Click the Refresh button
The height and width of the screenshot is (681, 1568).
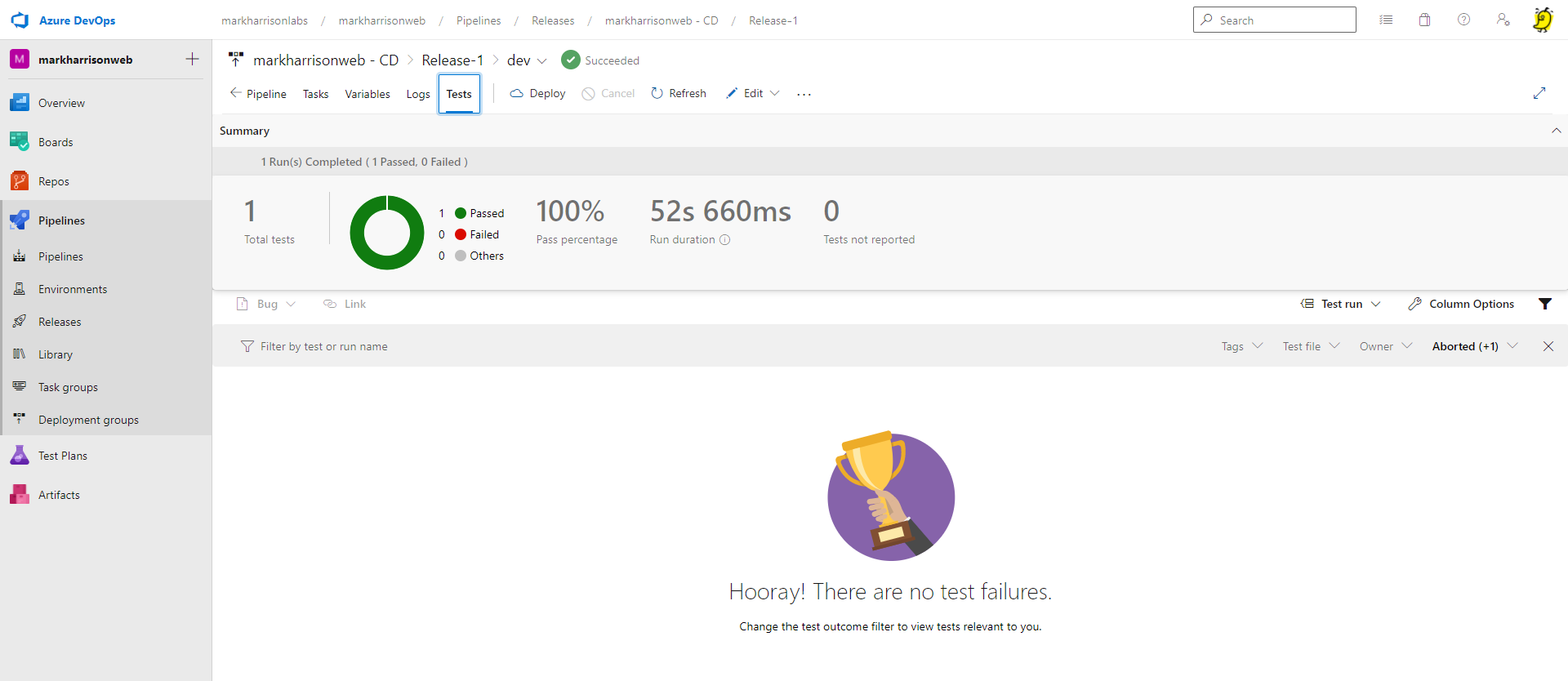679,94
